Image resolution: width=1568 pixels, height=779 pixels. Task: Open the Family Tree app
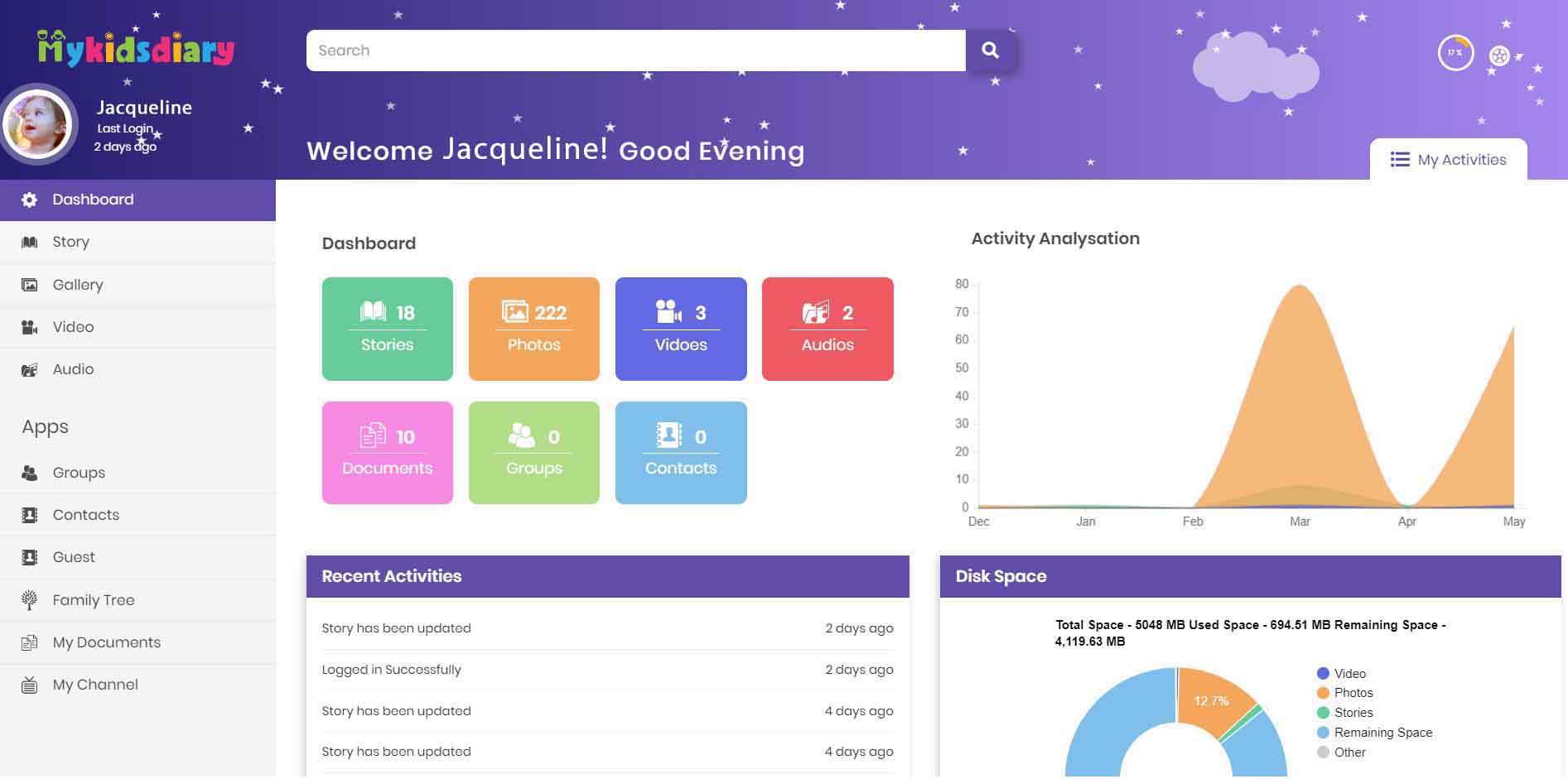pos(93,599)
